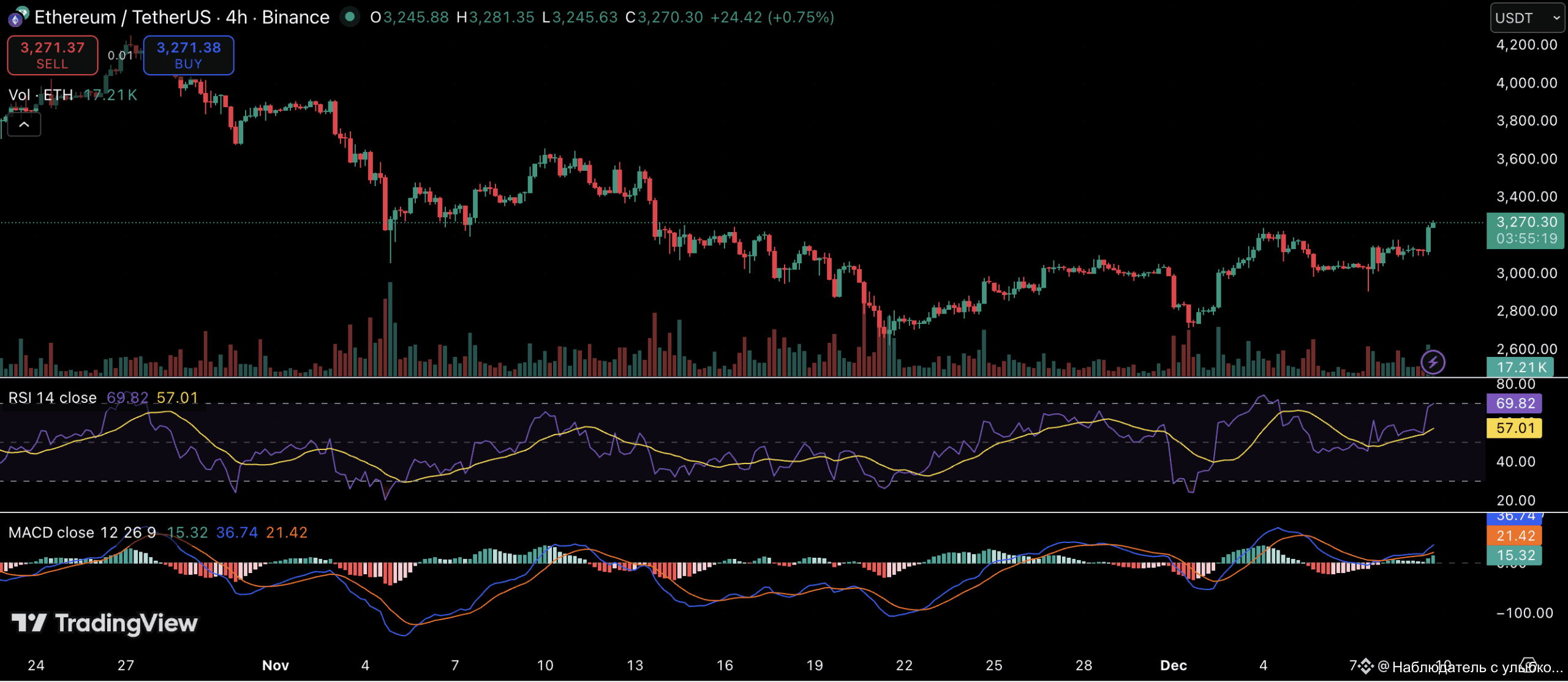Click the Dec label on time axis

tap(1173, 665)
